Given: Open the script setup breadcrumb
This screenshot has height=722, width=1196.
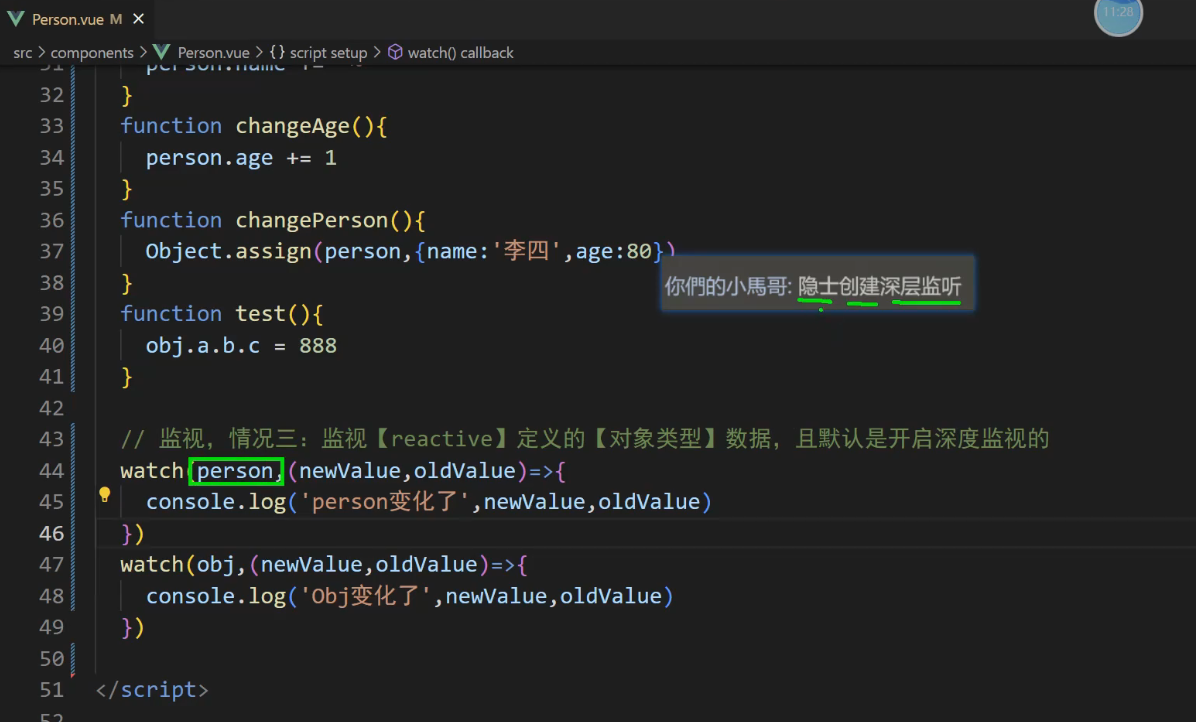Looking at the screenshot, I should tap(328, 53).
